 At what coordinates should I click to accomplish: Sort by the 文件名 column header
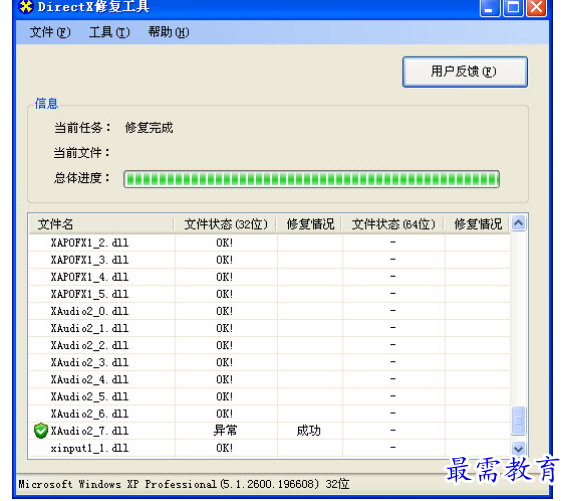coord(101,224)
